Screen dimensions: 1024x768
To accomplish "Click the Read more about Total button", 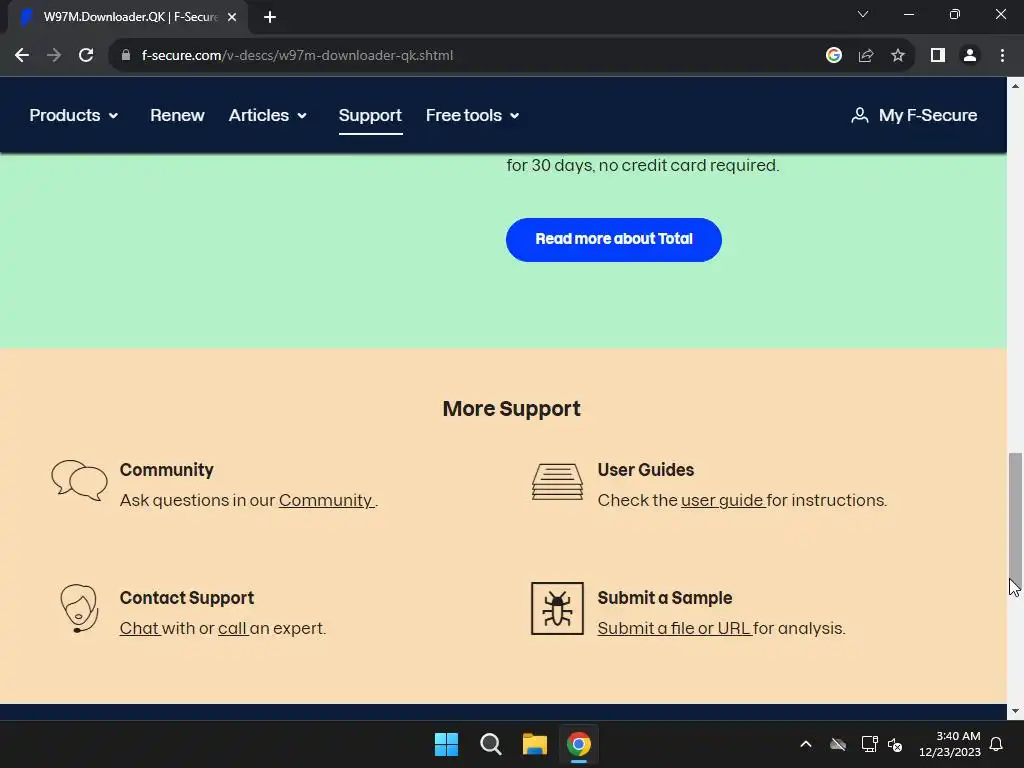I will pyautogui.click(x=614, y=240).
